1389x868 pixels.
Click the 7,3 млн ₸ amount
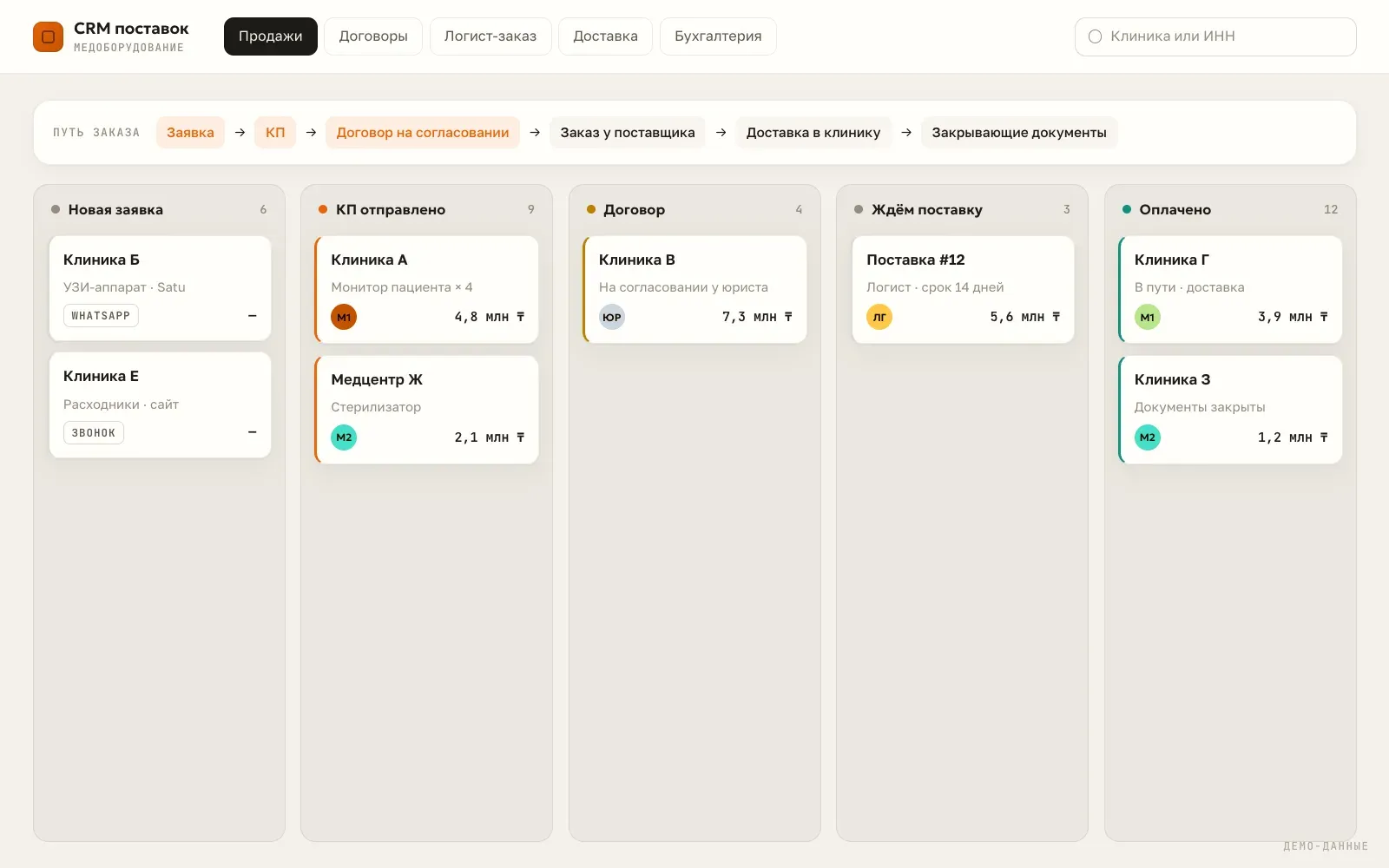[x=757, y=317]
